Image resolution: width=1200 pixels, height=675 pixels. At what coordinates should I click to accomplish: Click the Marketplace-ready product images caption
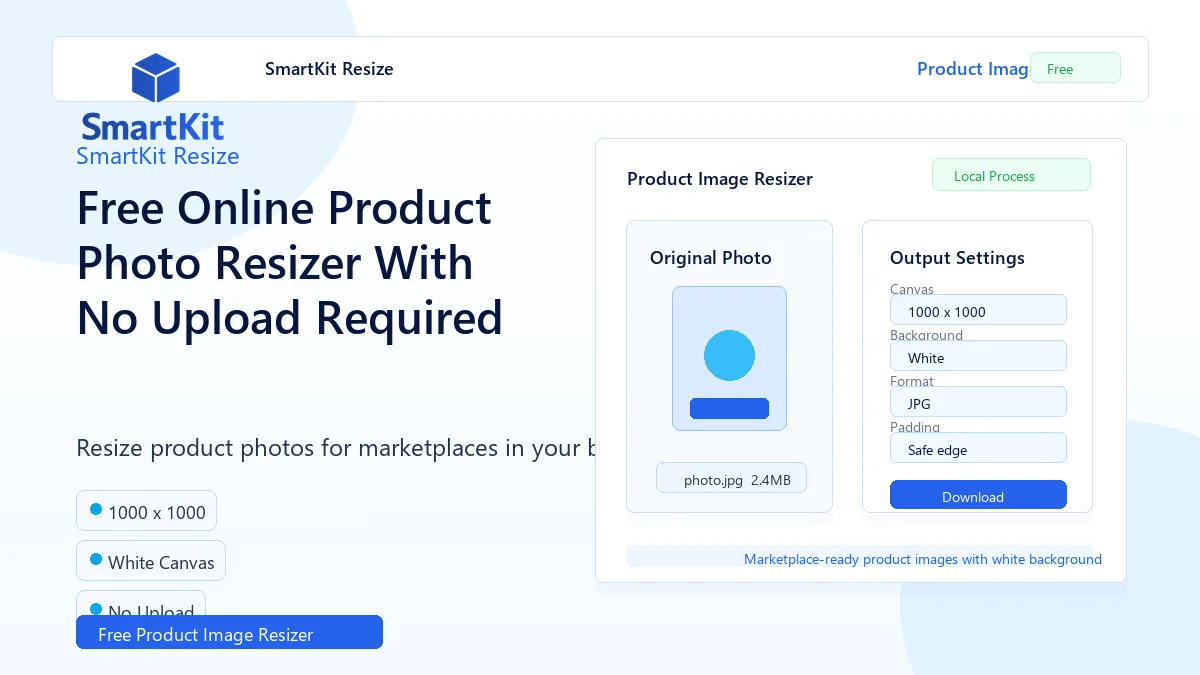click(x=923, y=559)
